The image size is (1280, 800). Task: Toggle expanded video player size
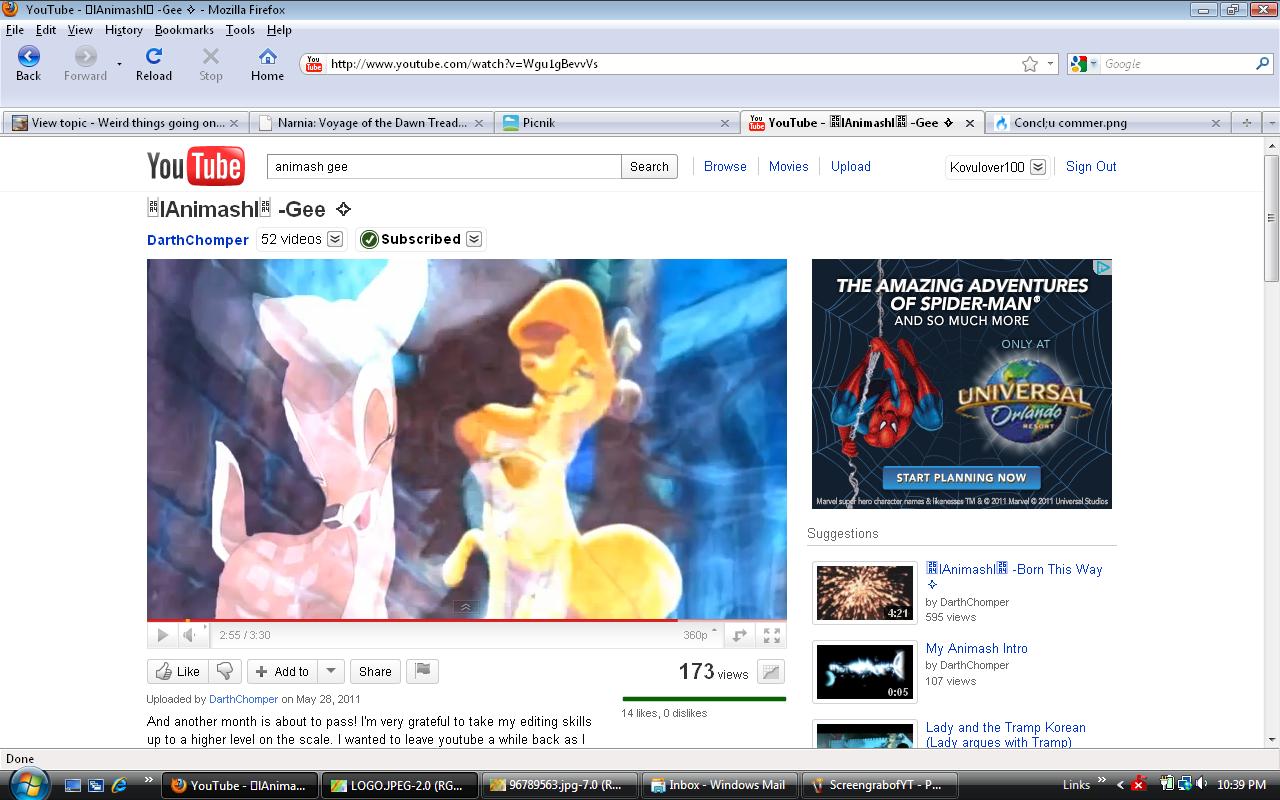739,635
